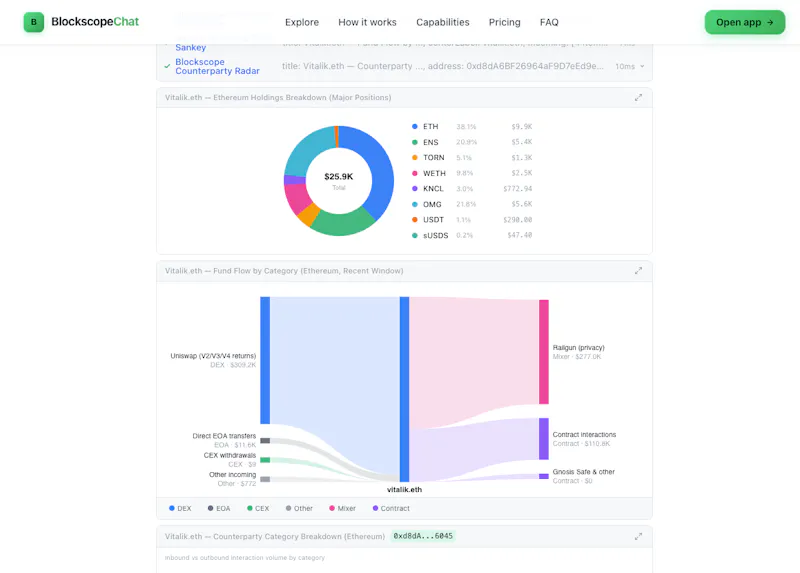Click the $25.9K total in donut center
This screenshot has width=800, height=573.
point(339,177)
